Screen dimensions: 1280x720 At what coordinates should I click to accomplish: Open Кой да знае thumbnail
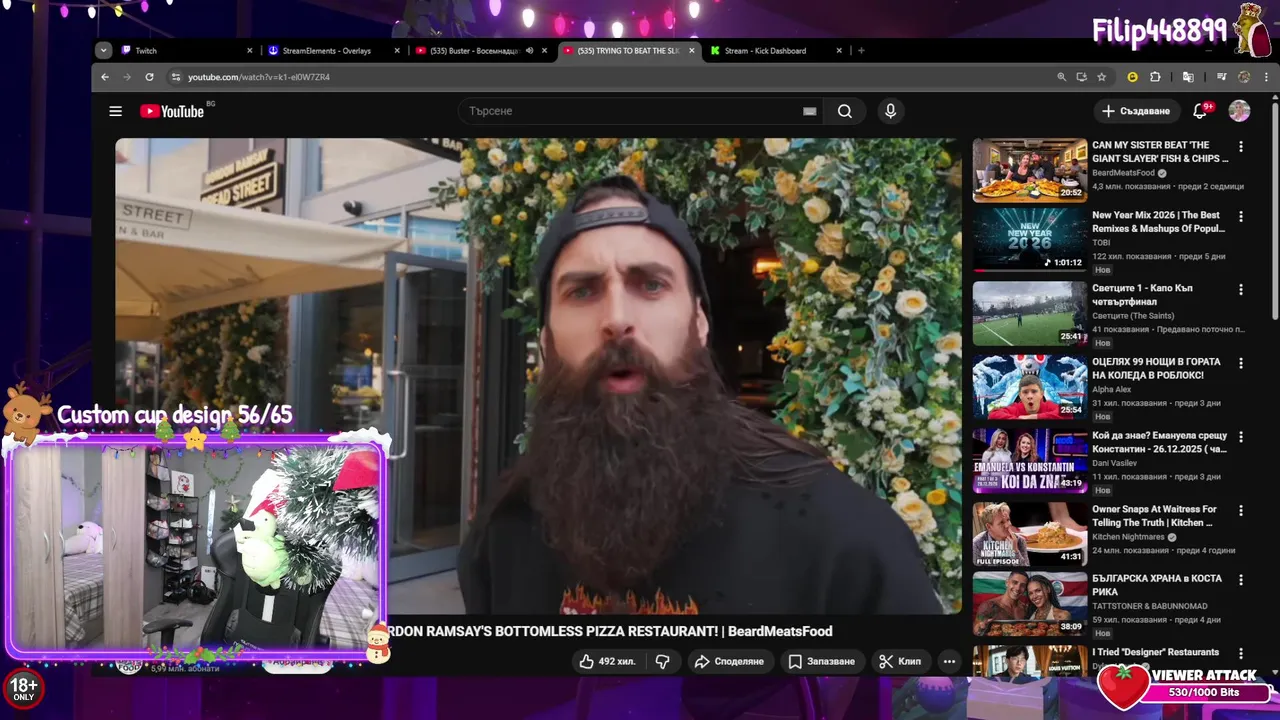pos(1030,460)
